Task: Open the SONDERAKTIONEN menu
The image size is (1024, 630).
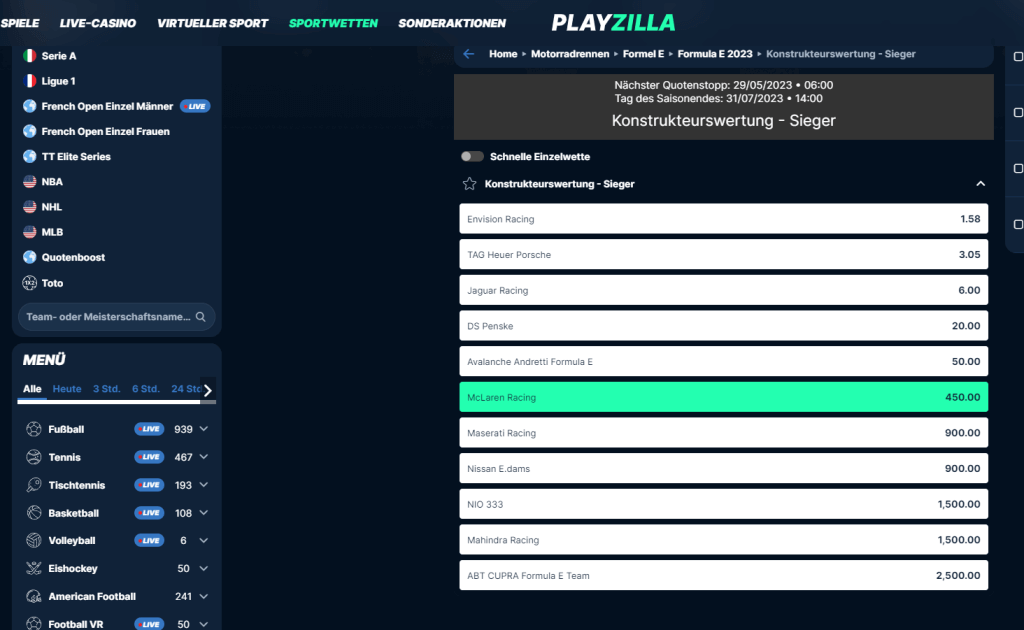Action: (452, 23)
